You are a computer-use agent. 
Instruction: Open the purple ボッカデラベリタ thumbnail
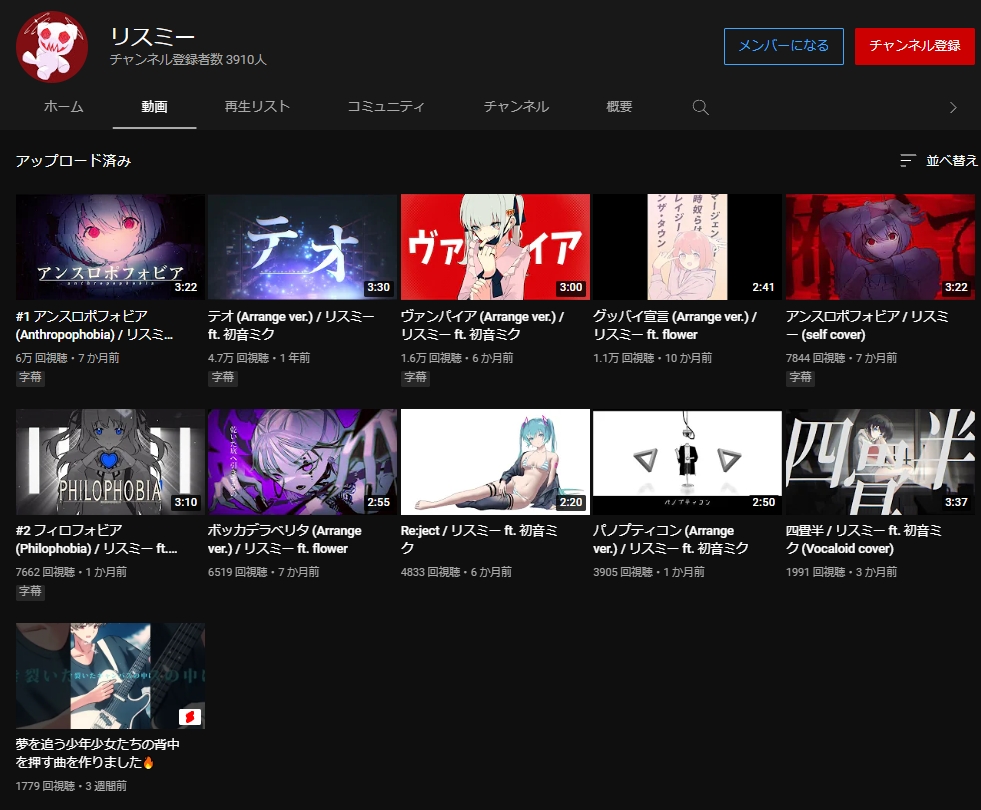coord(302,462)
